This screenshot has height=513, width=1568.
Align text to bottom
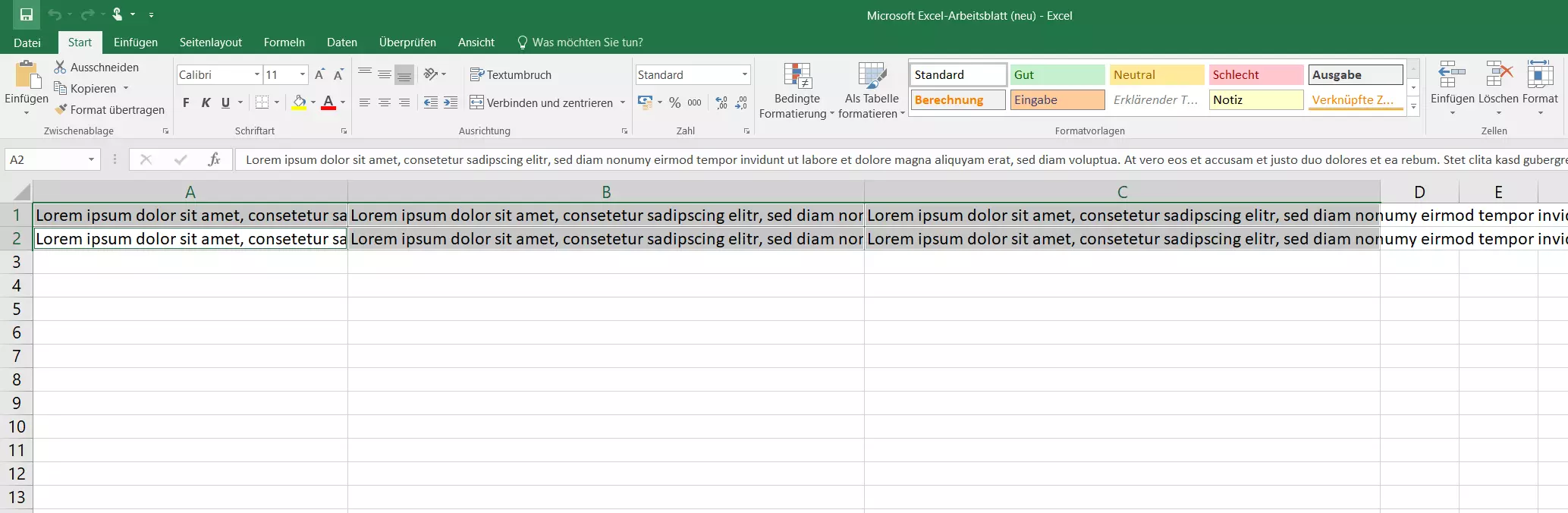404,74
